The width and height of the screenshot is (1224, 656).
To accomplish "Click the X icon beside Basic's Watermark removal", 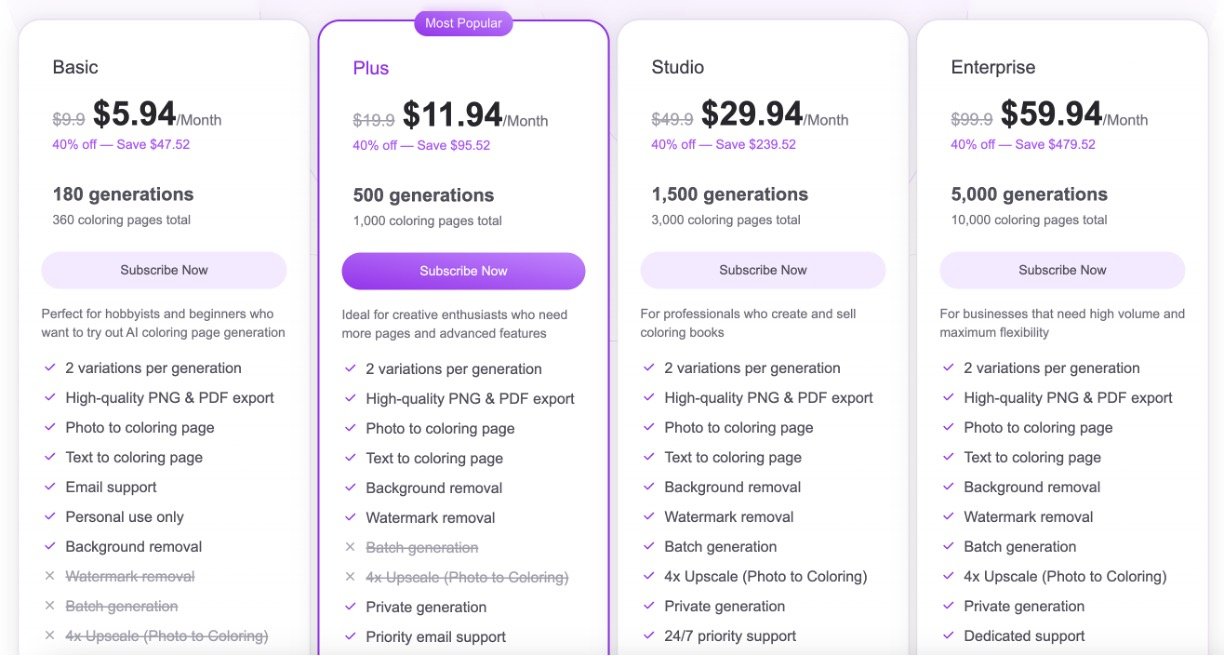I will (x=50, y=577).
